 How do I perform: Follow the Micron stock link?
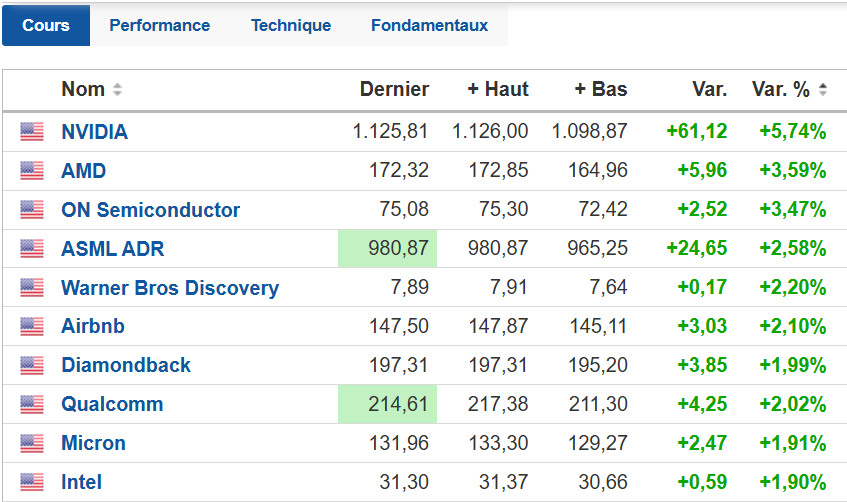(94, 443)
